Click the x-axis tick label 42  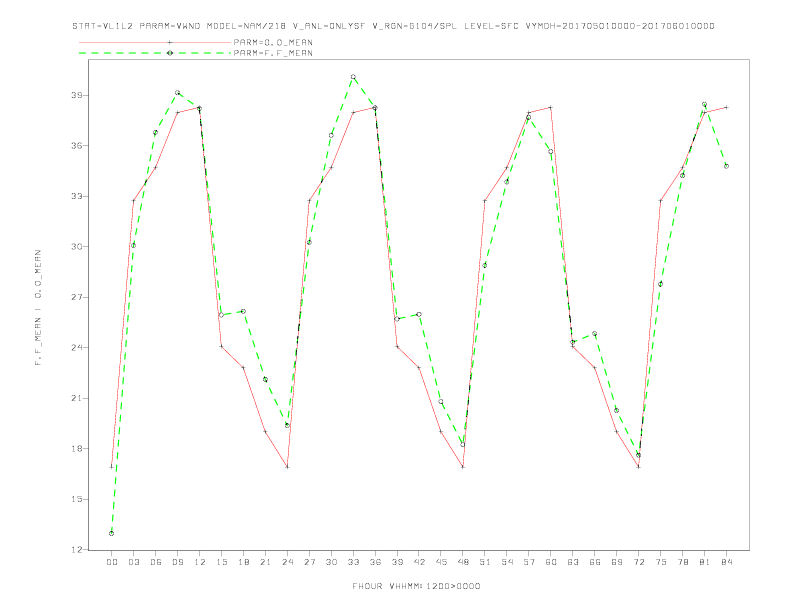[419, 562]
